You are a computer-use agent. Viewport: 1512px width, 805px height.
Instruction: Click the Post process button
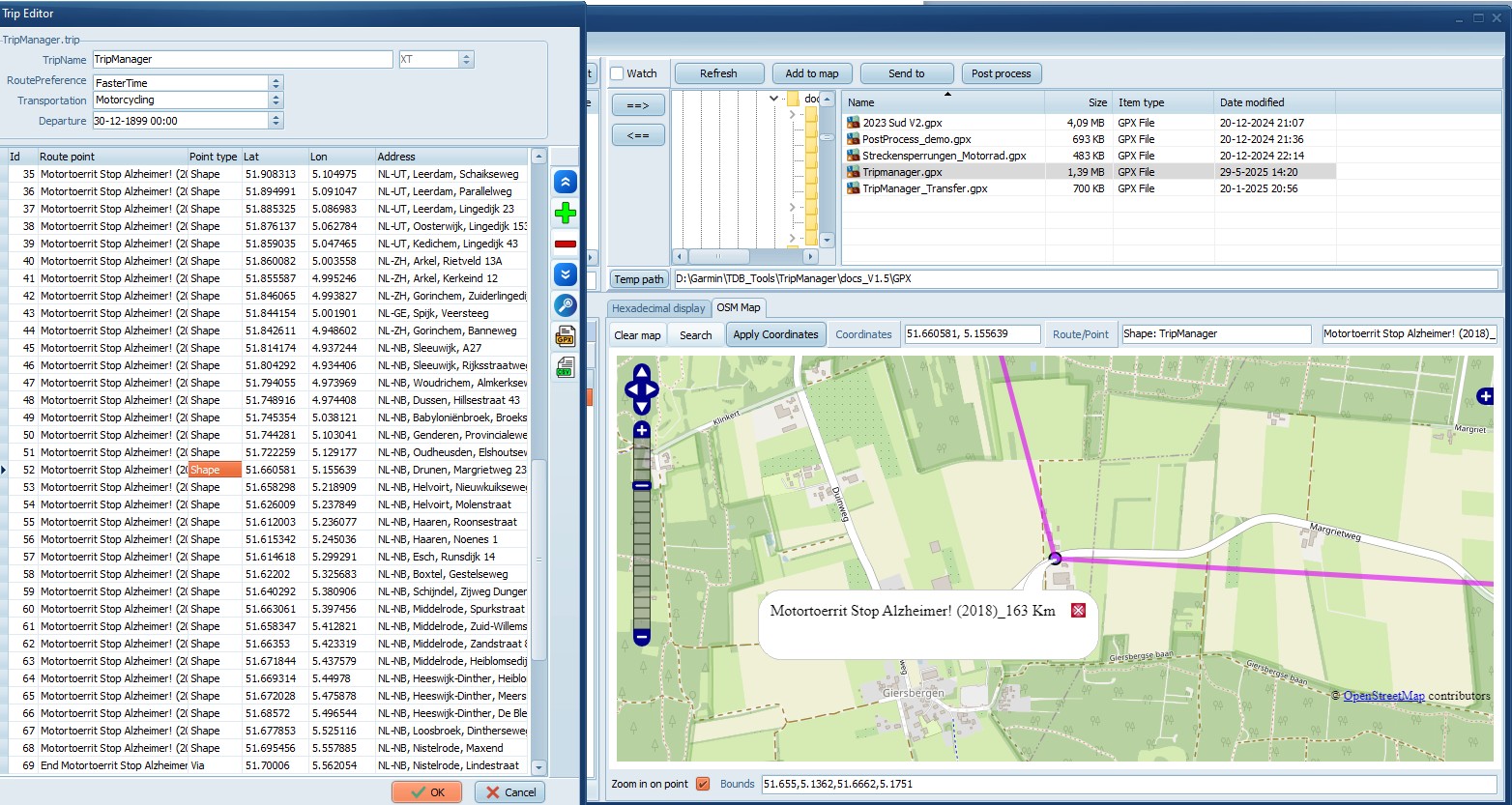[1001, 73]
